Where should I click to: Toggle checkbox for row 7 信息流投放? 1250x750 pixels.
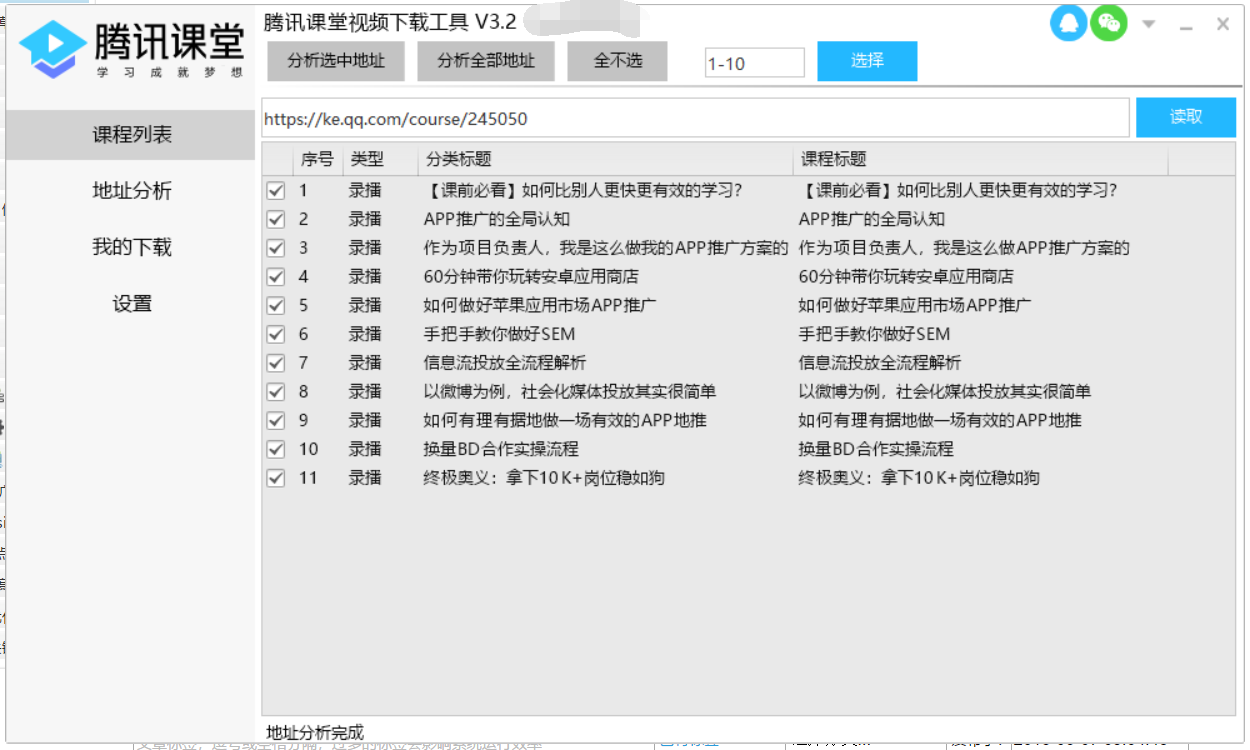click(x=276, y=363)
